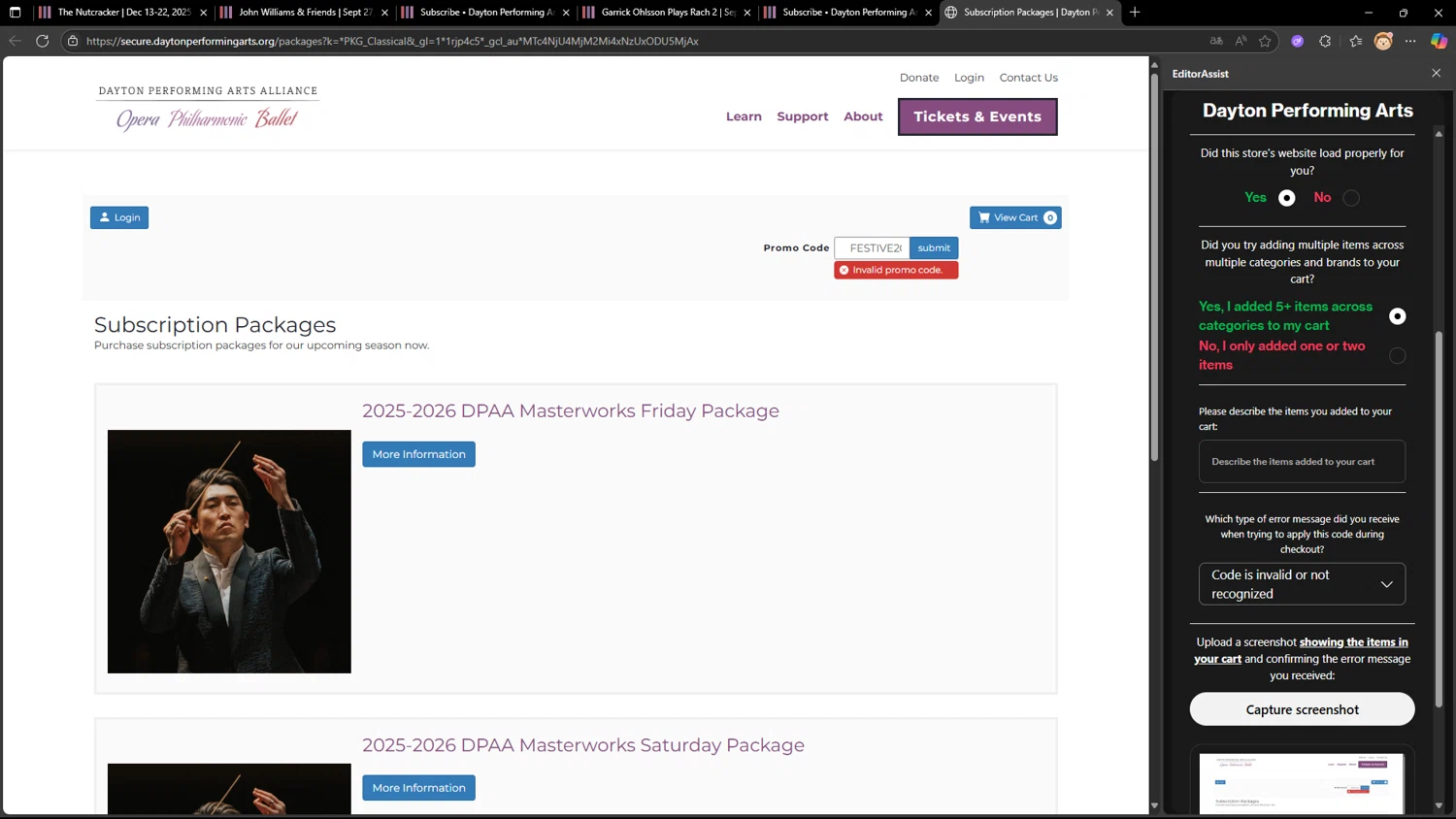The image size is (1456, 819).
Task: Open the Support menu
Action: click(803, 116)
